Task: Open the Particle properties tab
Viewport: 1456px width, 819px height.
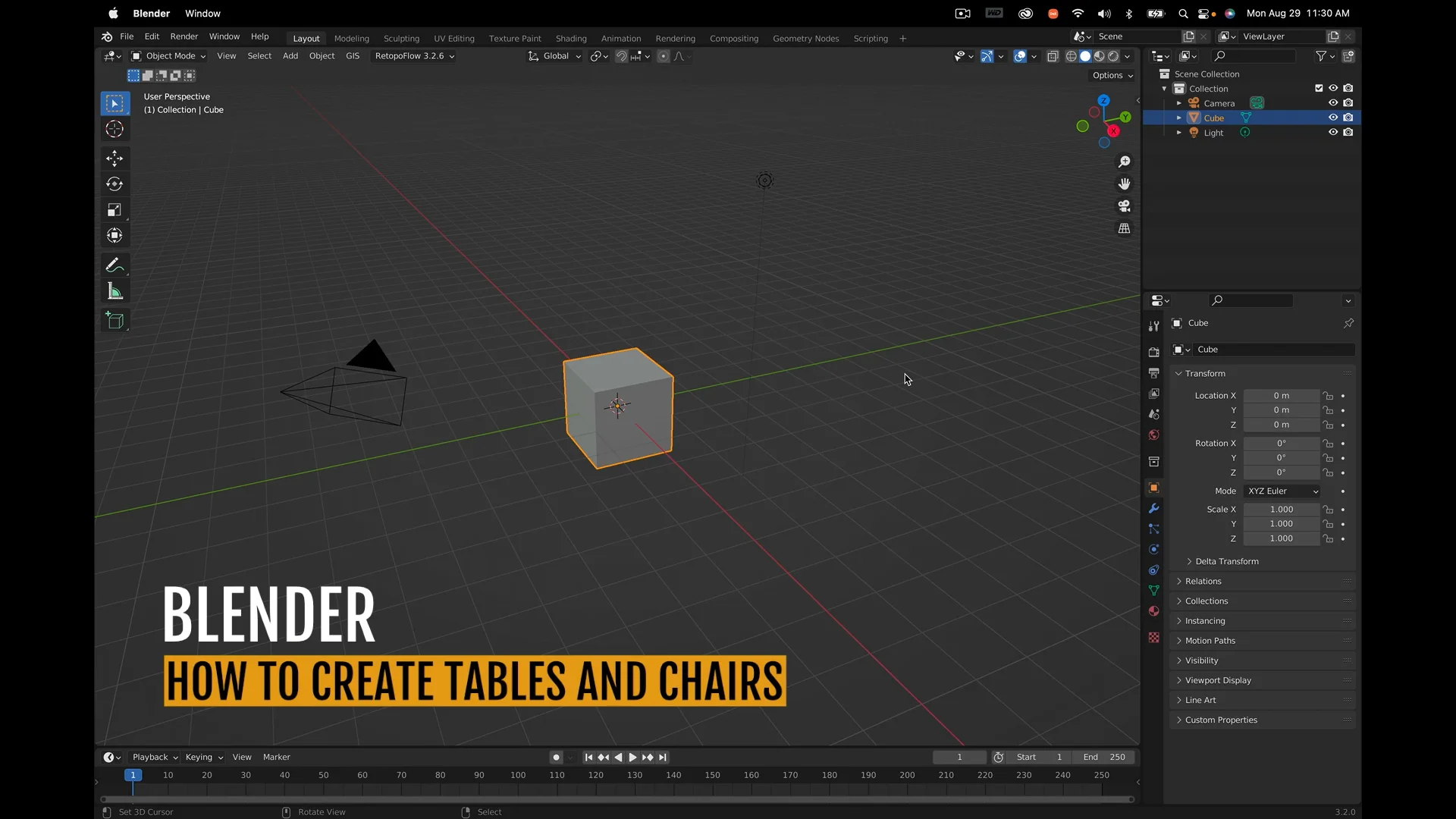Action: (x=1153, y=529)
